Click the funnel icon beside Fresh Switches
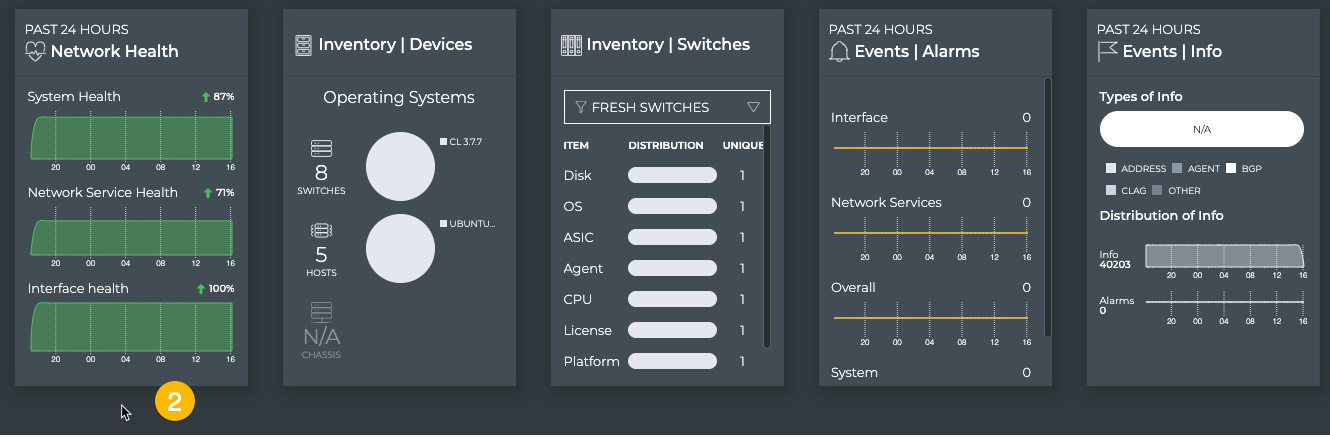 coord(581,107)
